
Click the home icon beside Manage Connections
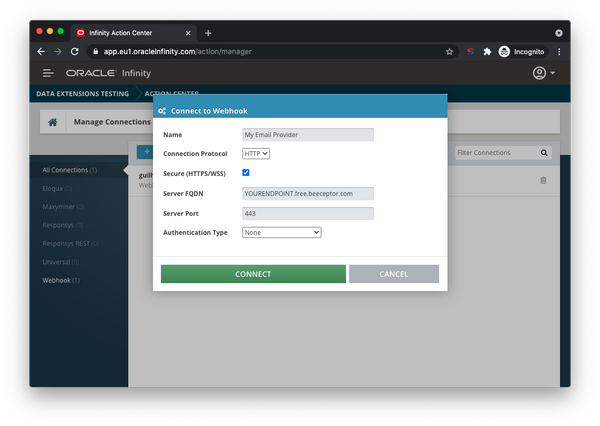53,122
